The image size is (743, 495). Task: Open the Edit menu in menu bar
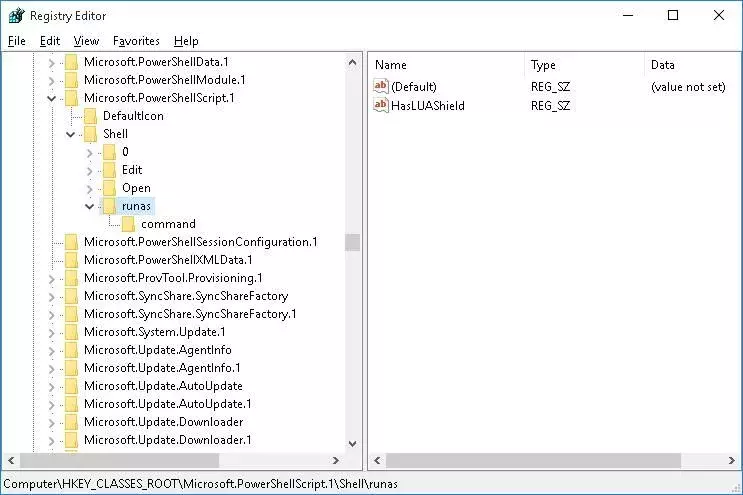click(50, 41)
